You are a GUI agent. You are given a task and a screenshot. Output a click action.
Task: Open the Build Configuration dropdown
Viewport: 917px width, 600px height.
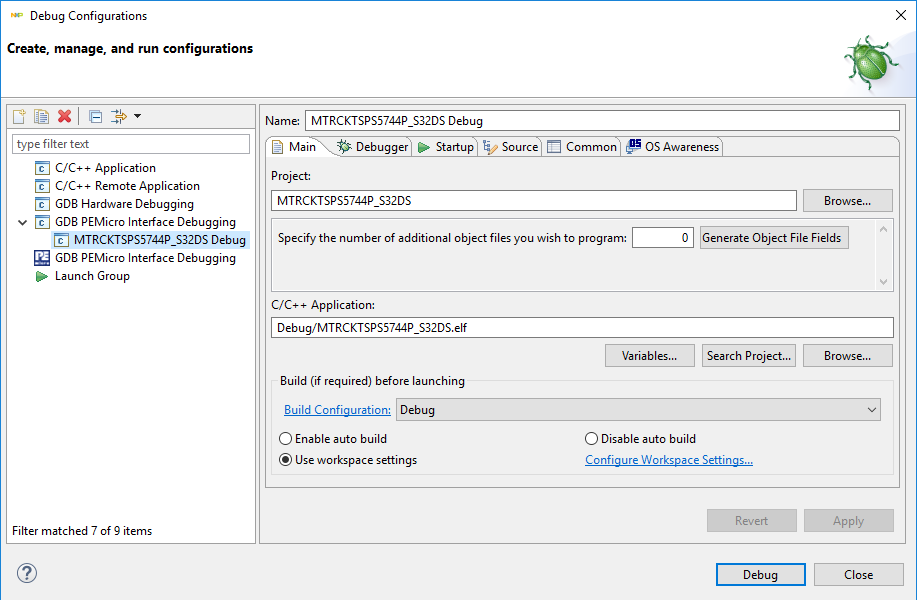tap(873, 410)
